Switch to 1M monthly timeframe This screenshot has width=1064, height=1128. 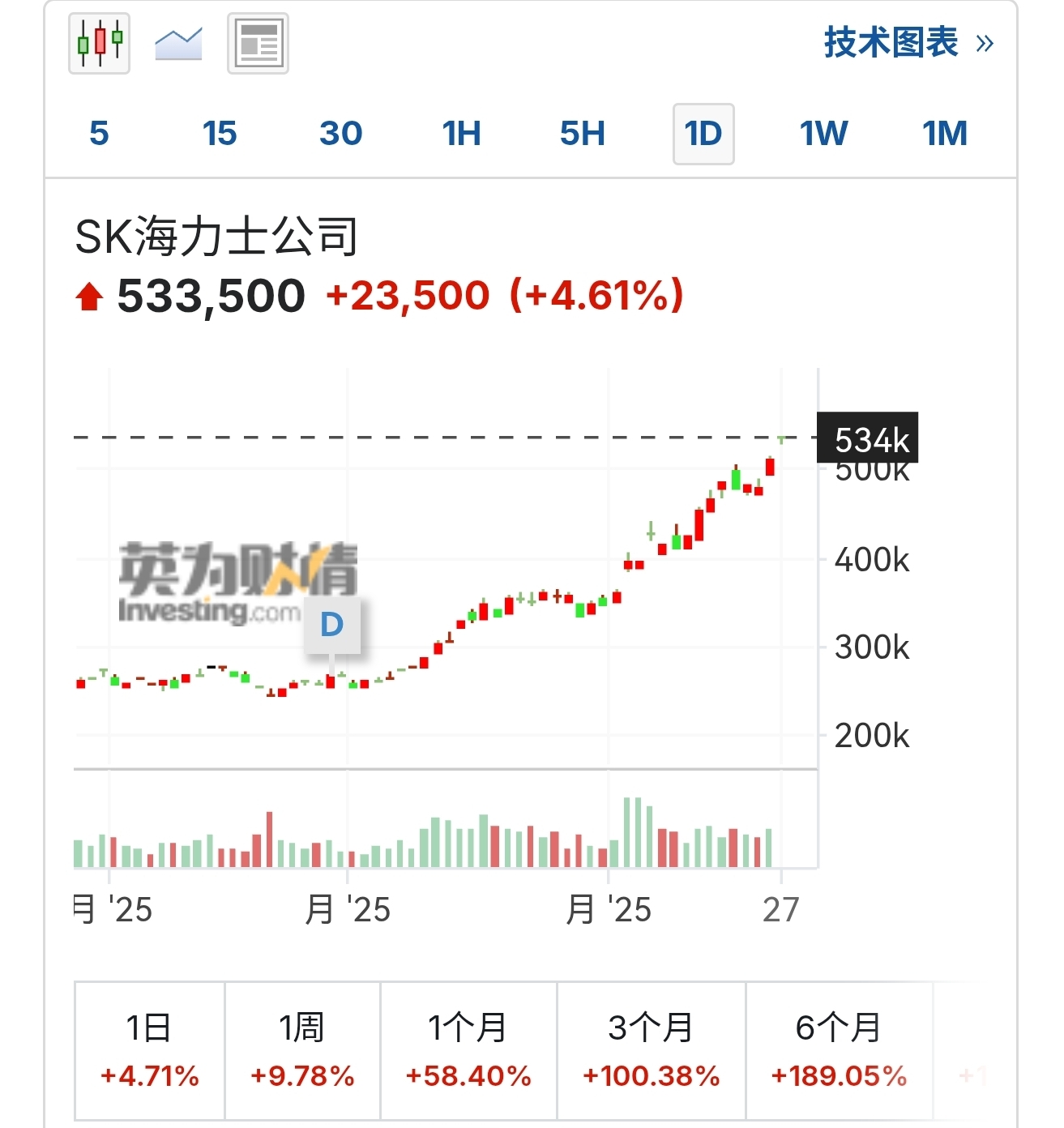click(945, 134)
